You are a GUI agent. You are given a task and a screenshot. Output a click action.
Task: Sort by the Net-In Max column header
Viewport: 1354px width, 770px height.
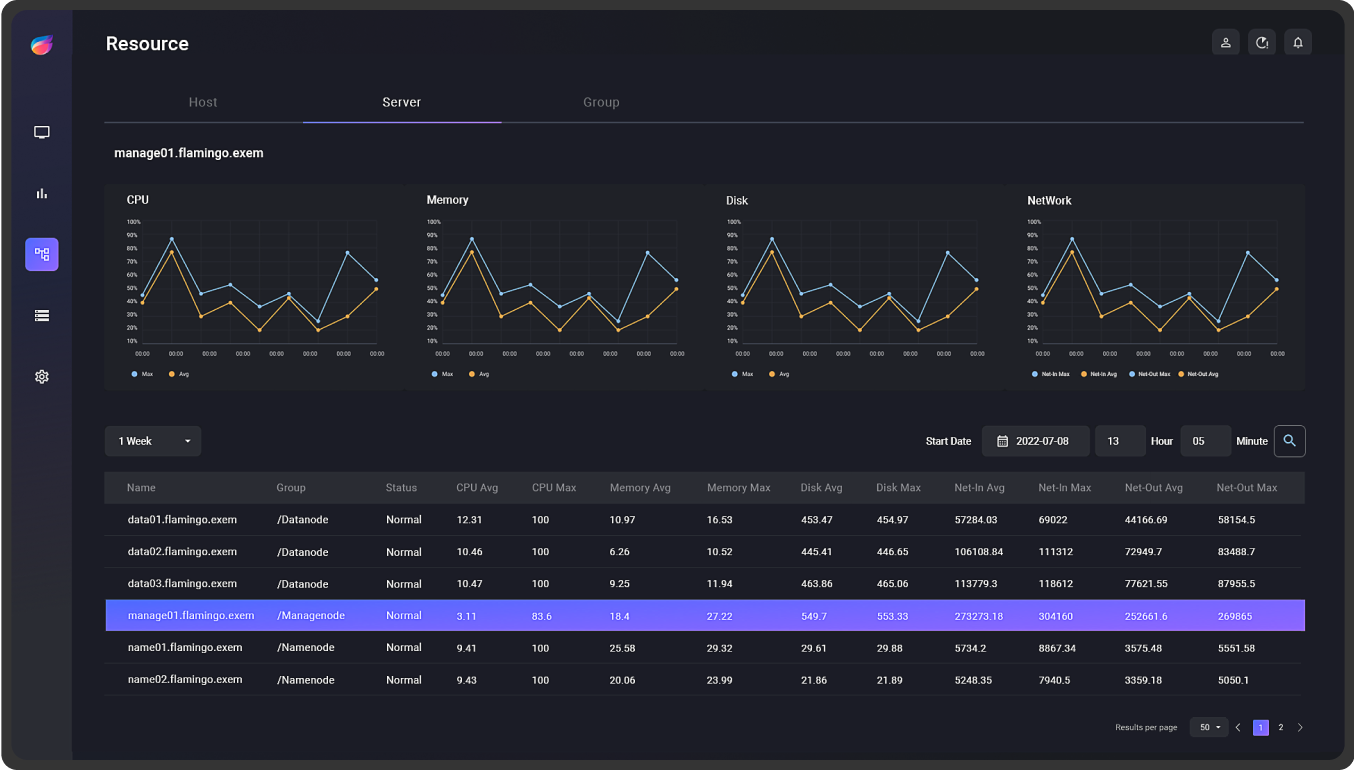click(x=1064, y=488)
